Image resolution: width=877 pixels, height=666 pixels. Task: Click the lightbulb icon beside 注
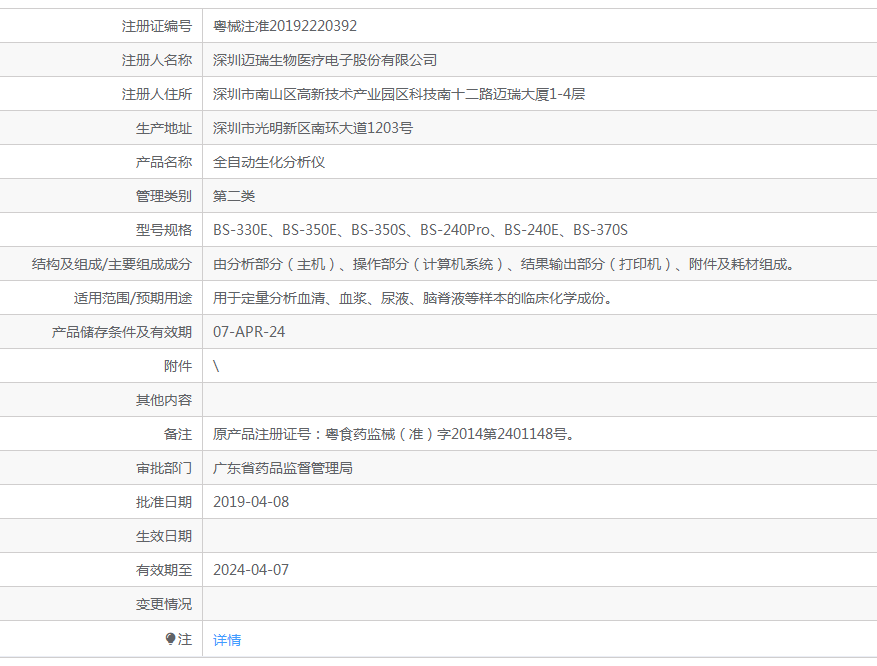pyautogui.click(x=171, y=639)
